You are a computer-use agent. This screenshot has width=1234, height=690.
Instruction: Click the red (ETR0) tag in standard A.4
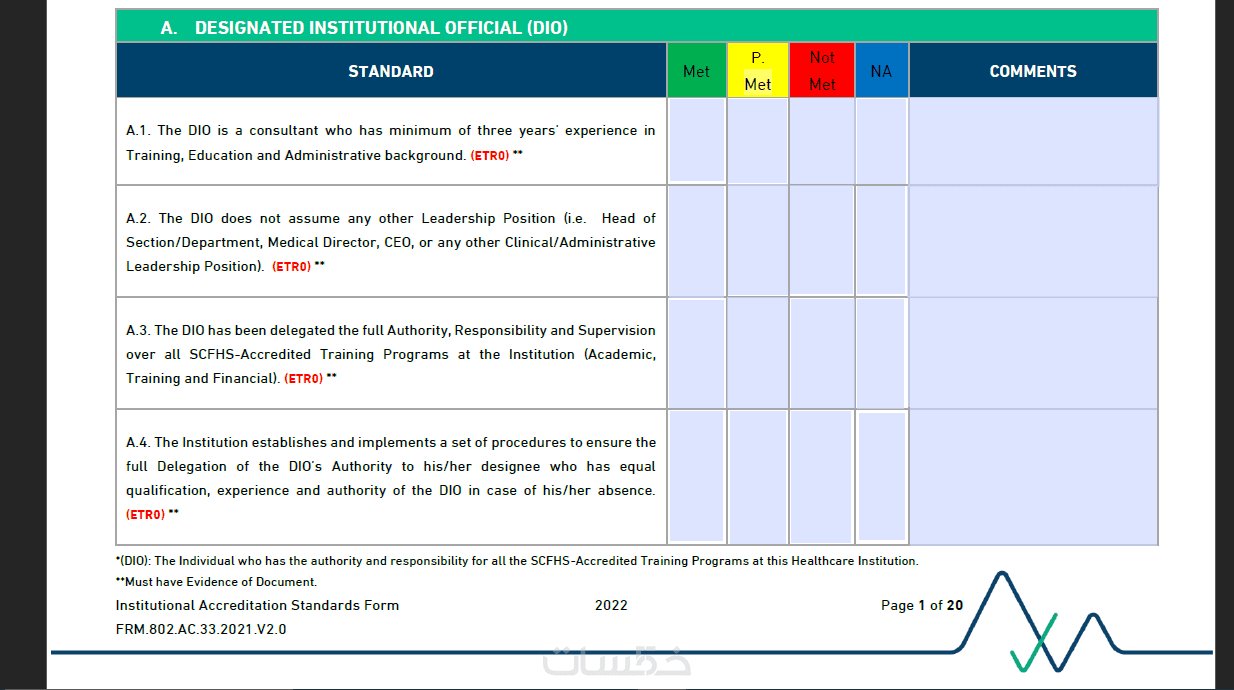click(x=145, y=514)
